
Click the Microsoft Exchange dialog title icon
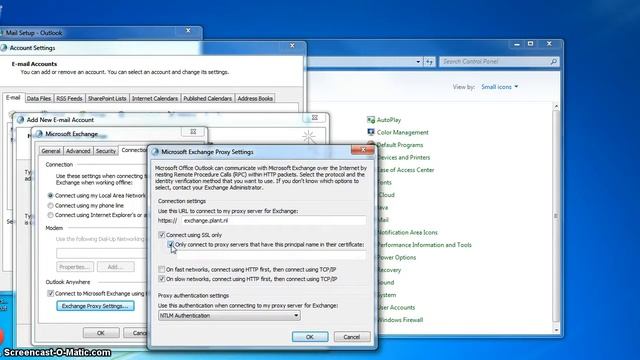point(39,134)
